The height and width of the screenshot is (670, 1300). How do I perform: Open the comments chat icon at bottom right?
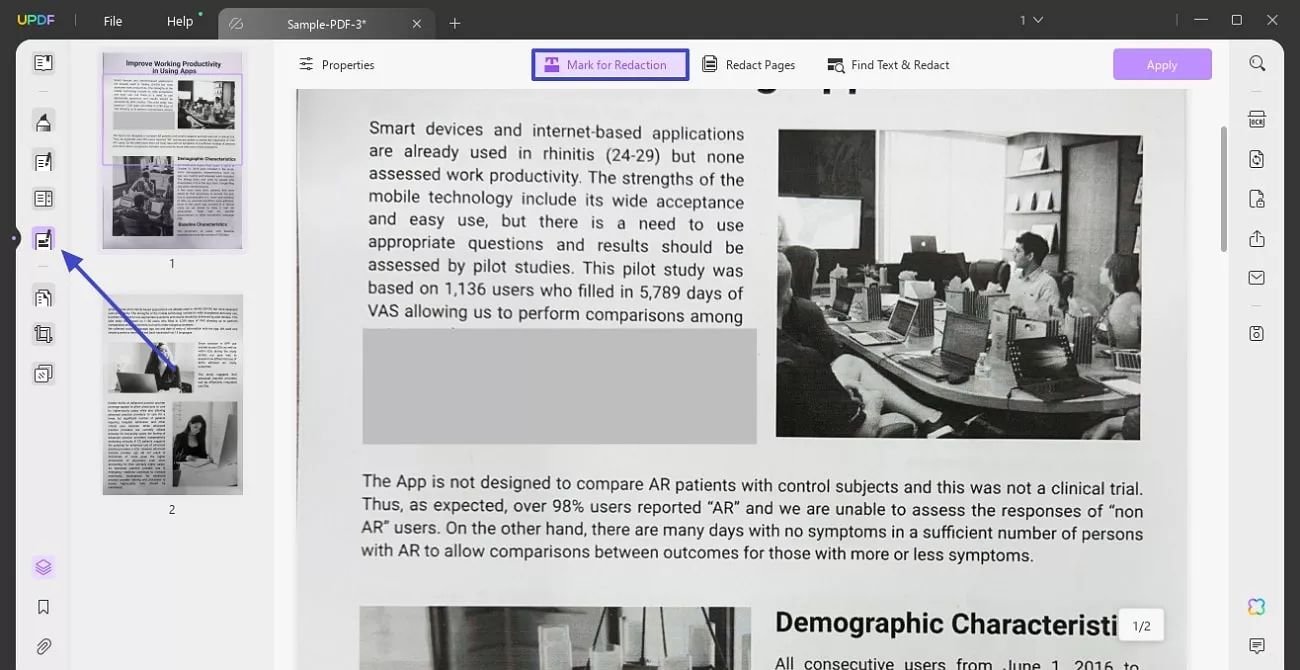coord(1257,646)
